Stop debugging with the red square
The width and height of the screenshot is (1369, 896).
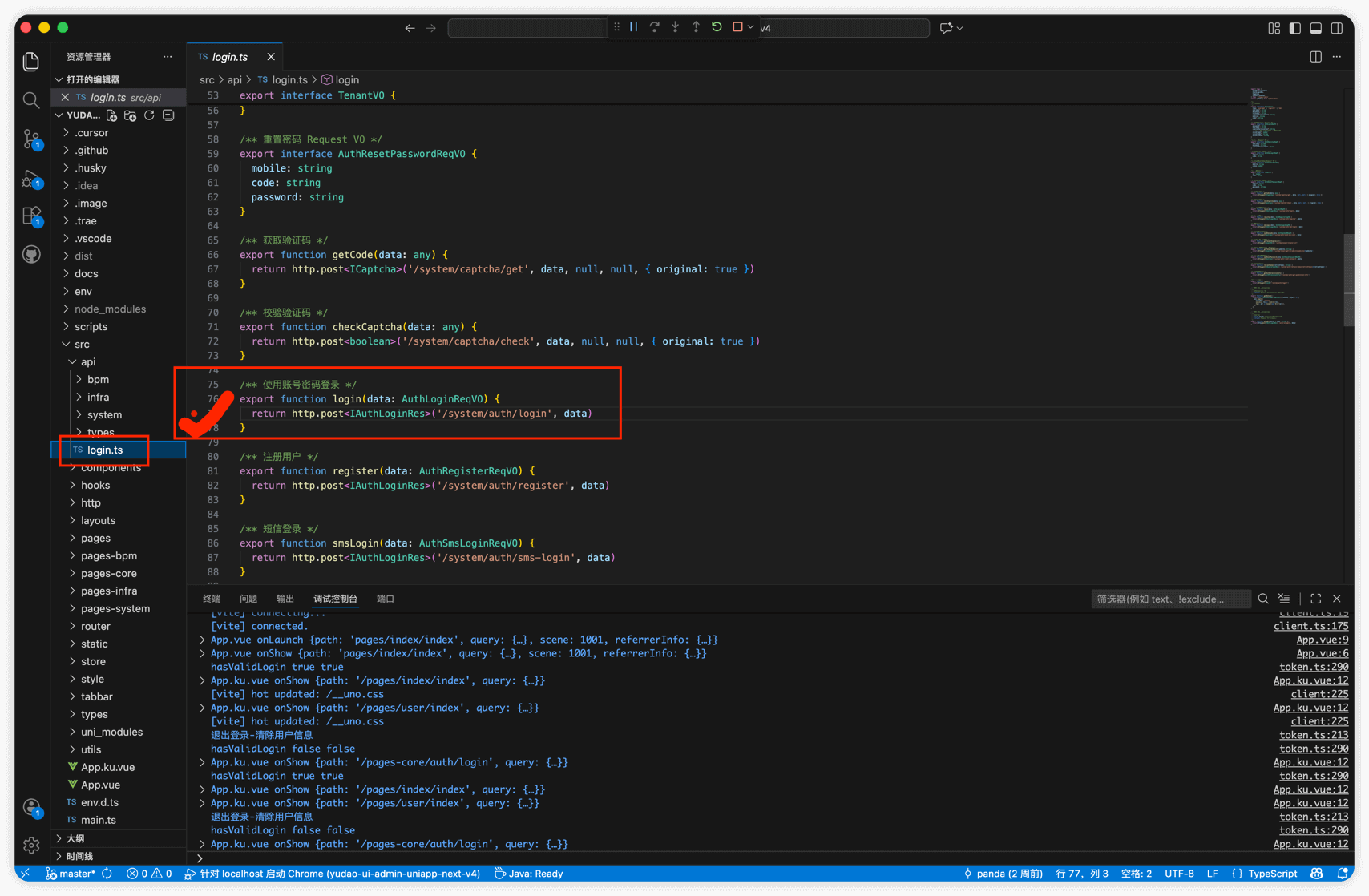[x=737, y=27]
